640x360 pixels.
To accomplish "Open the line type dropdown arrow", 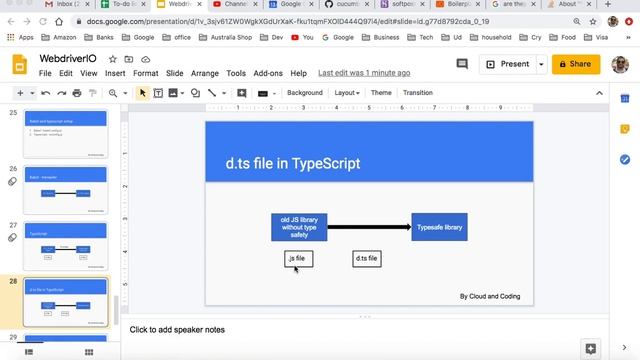I will coord(224,93).
